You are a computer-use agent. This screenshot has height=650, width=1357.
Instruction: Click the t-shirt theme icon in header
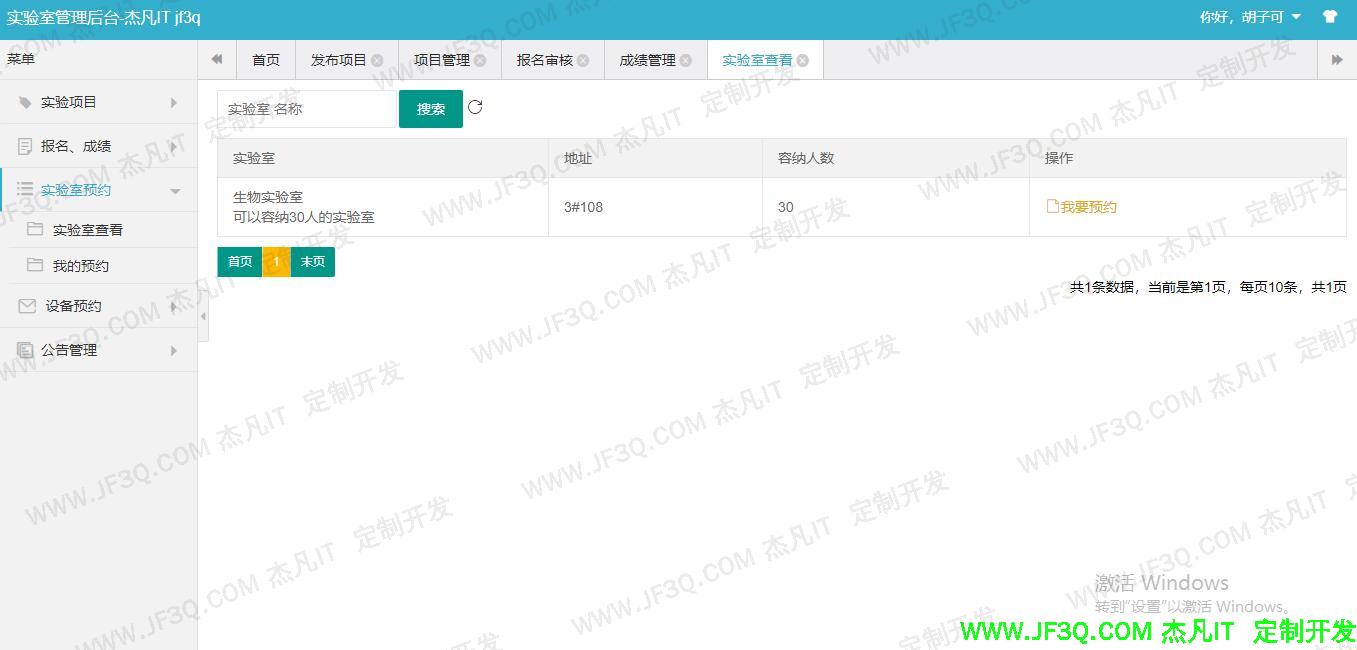(1329, 17)
